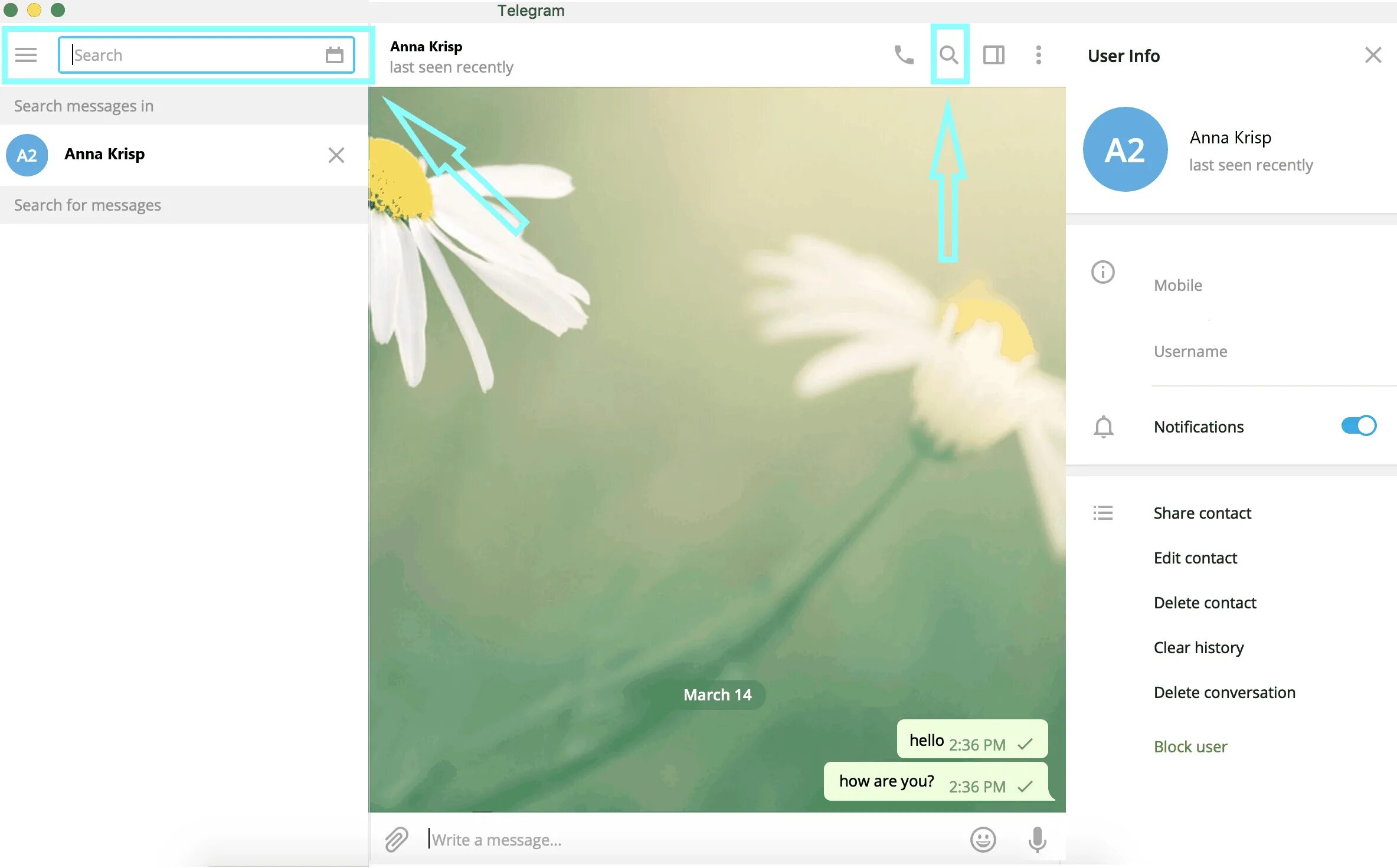This screenshot has height=868, width=1397.
Task: Click Delete contact in user info
Action: click(1204, 602)
